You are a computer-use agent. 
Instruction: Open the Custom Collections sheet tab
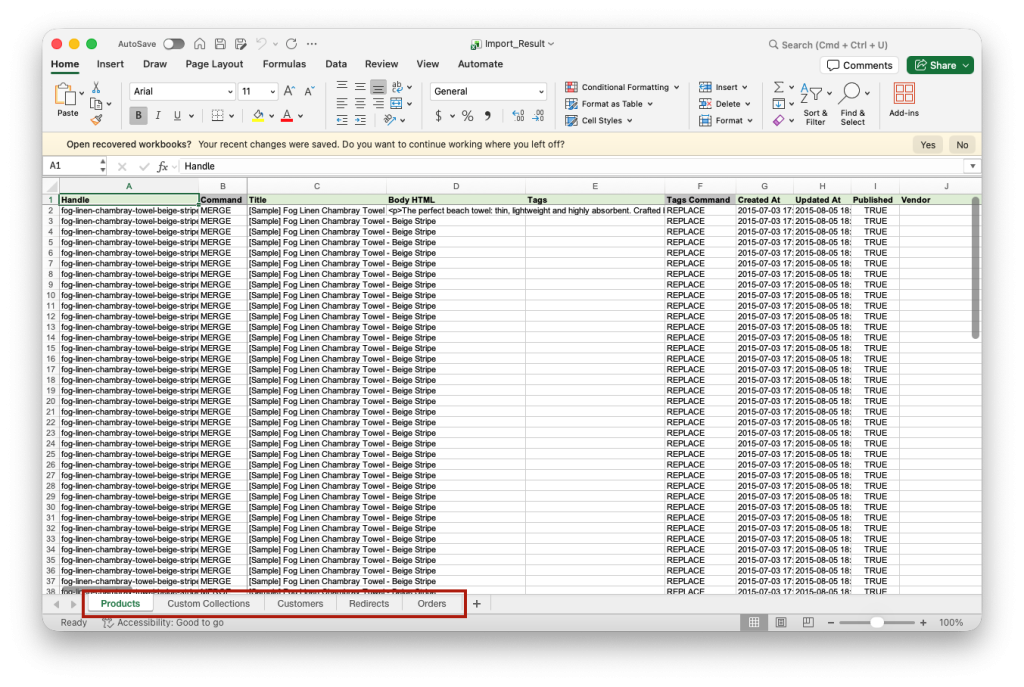tap(208, 603)
